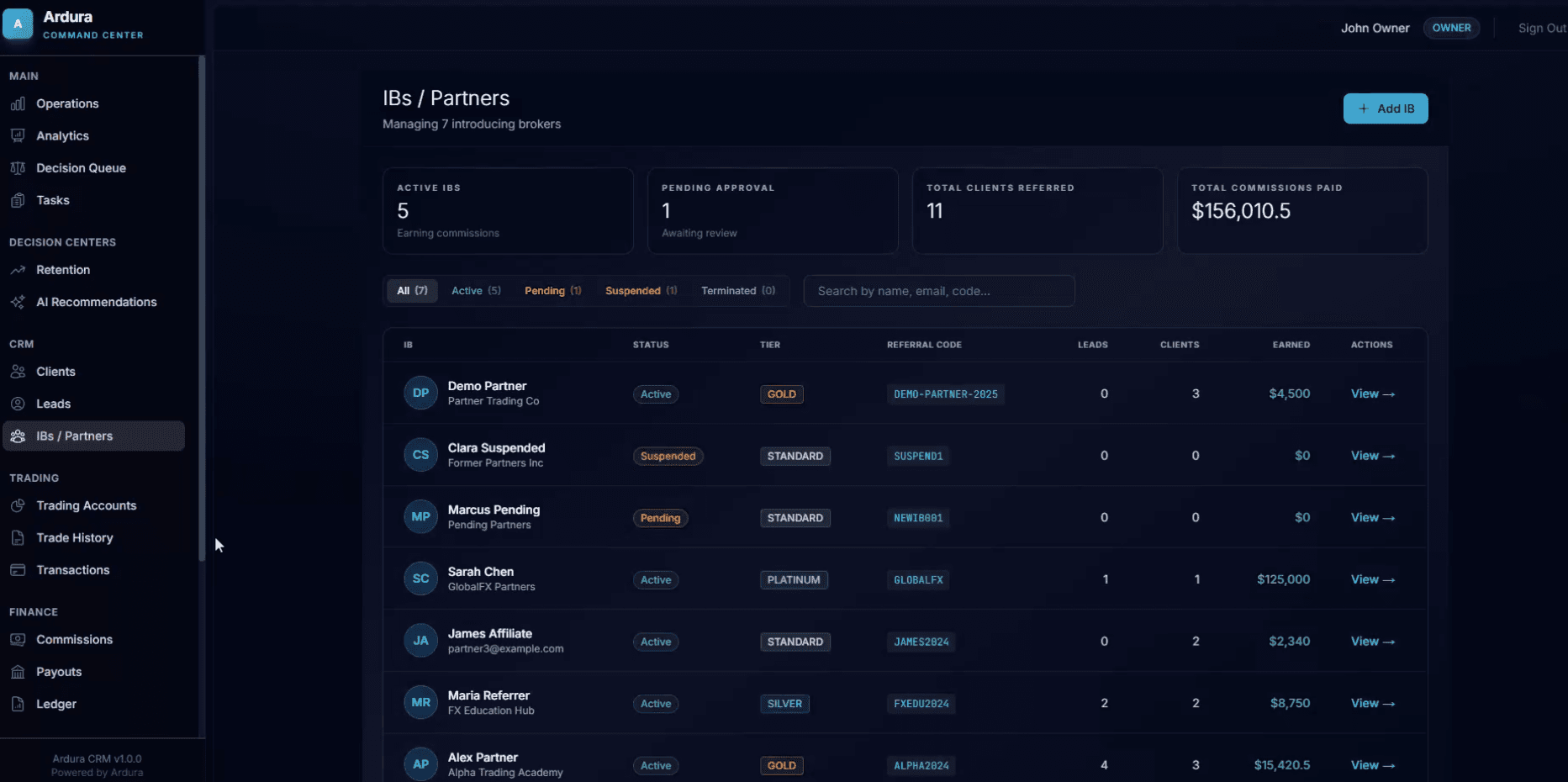The height and width of the screenshot is (782, 1568).
Task: Click the MR avatar for Maria Referrer
Action: click(x=420, y=702)
